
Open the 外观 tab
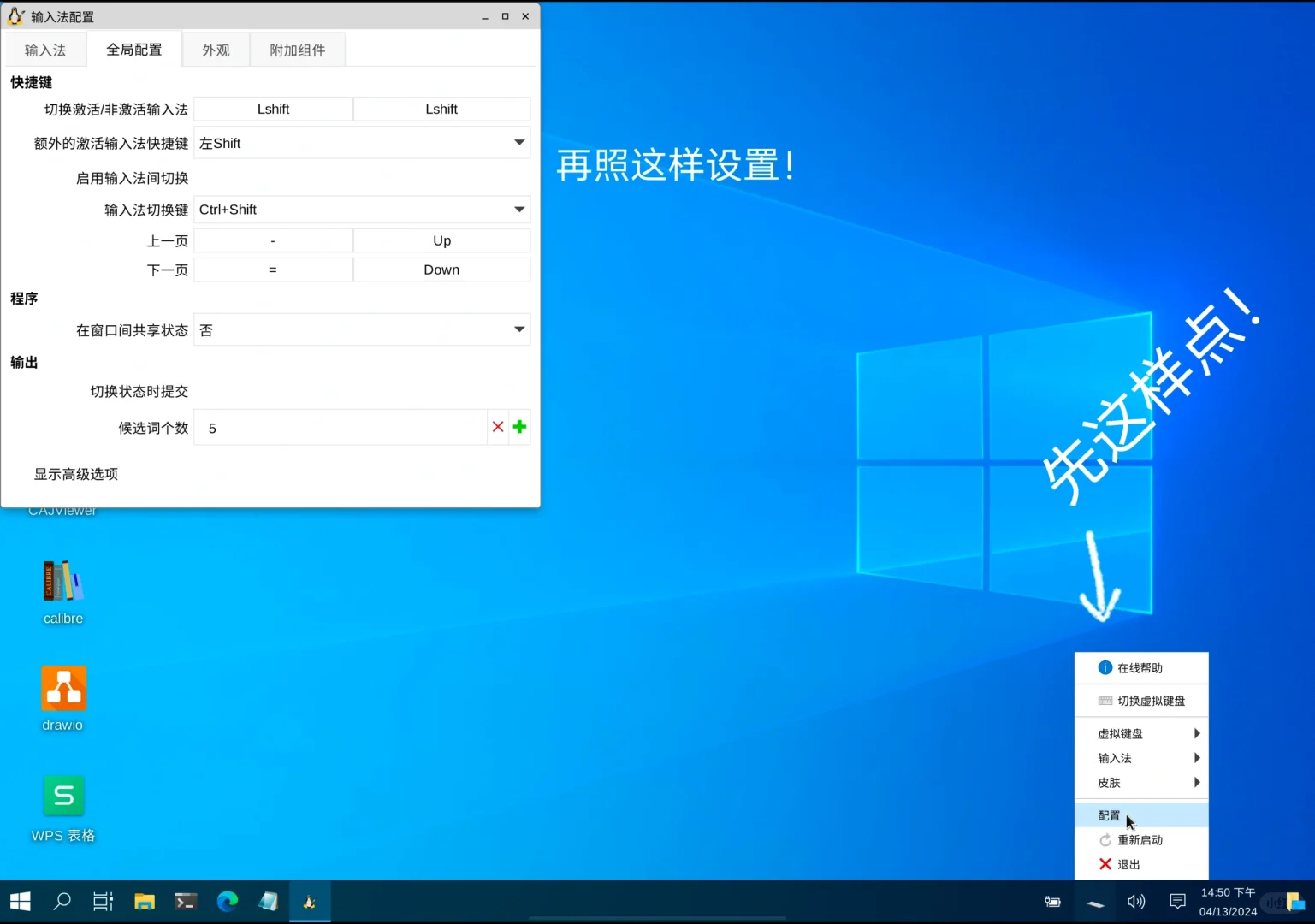pos(216,50)
